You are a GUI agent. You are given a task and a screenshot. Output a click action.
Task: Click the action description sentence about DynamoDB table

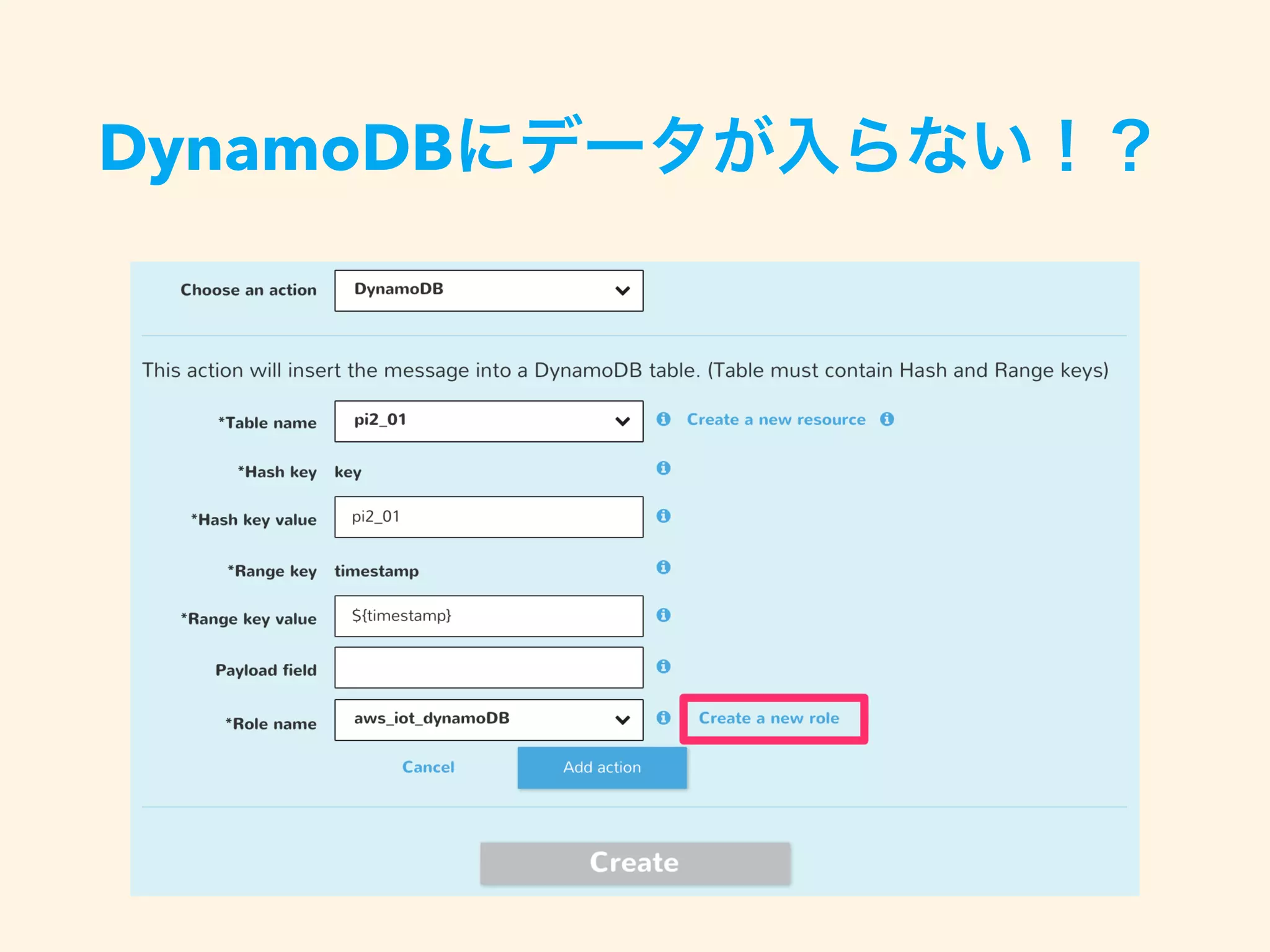pos(625,371)
